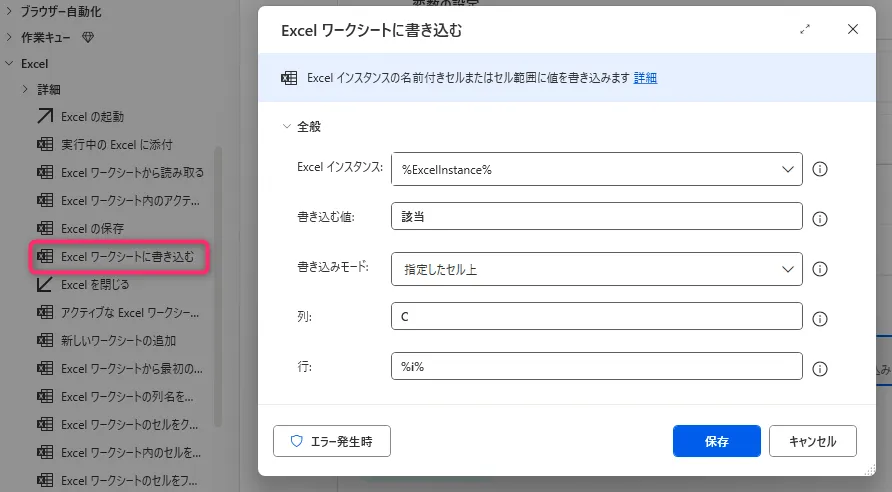892x492 pixels.
Task: Click the dialog expand arrows icon
Action: pyautogui.click(x=805, y=30)
